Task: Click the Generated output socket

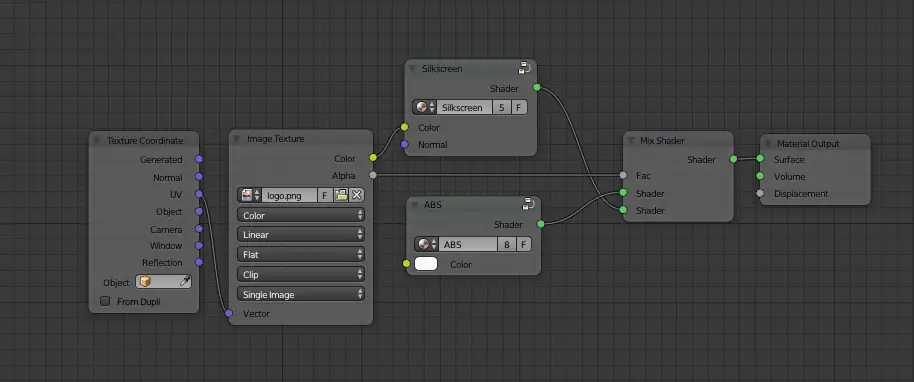Action: point(199,159)
